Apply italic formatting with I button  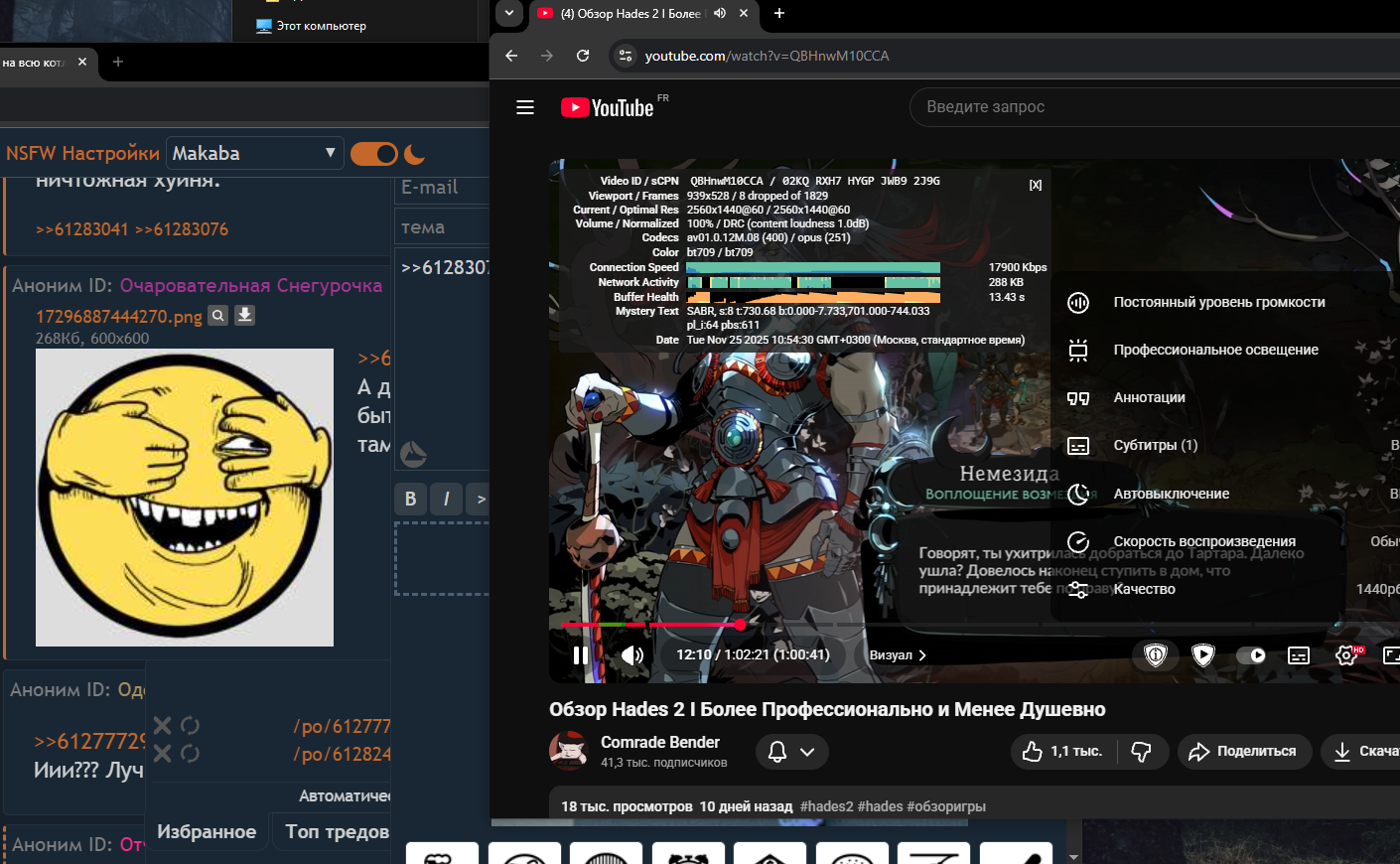tap(447, 499)
